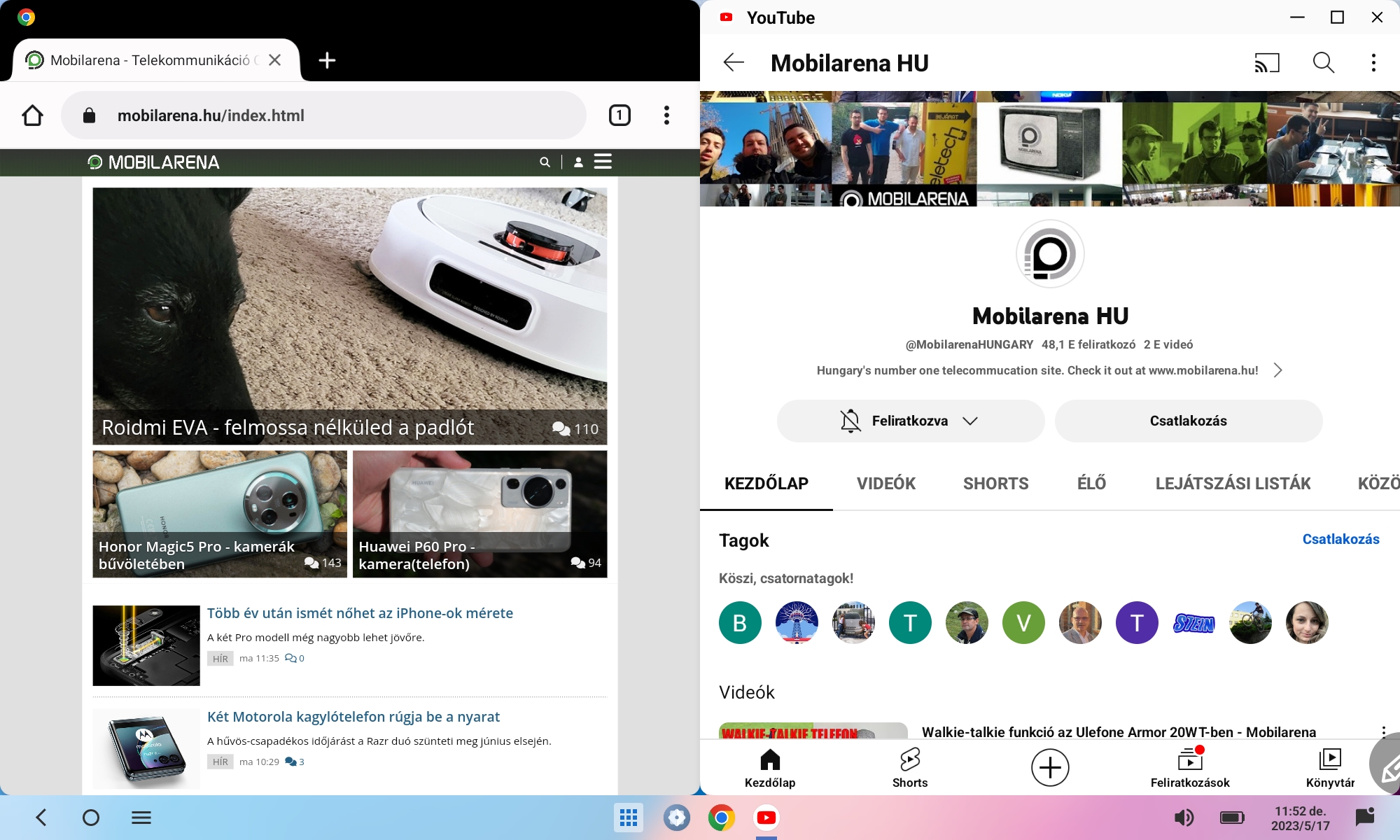This screenshot has width=1400, height=840.
Task: Open Huawei P60 Pro article tile
Action: pos(479,514)
